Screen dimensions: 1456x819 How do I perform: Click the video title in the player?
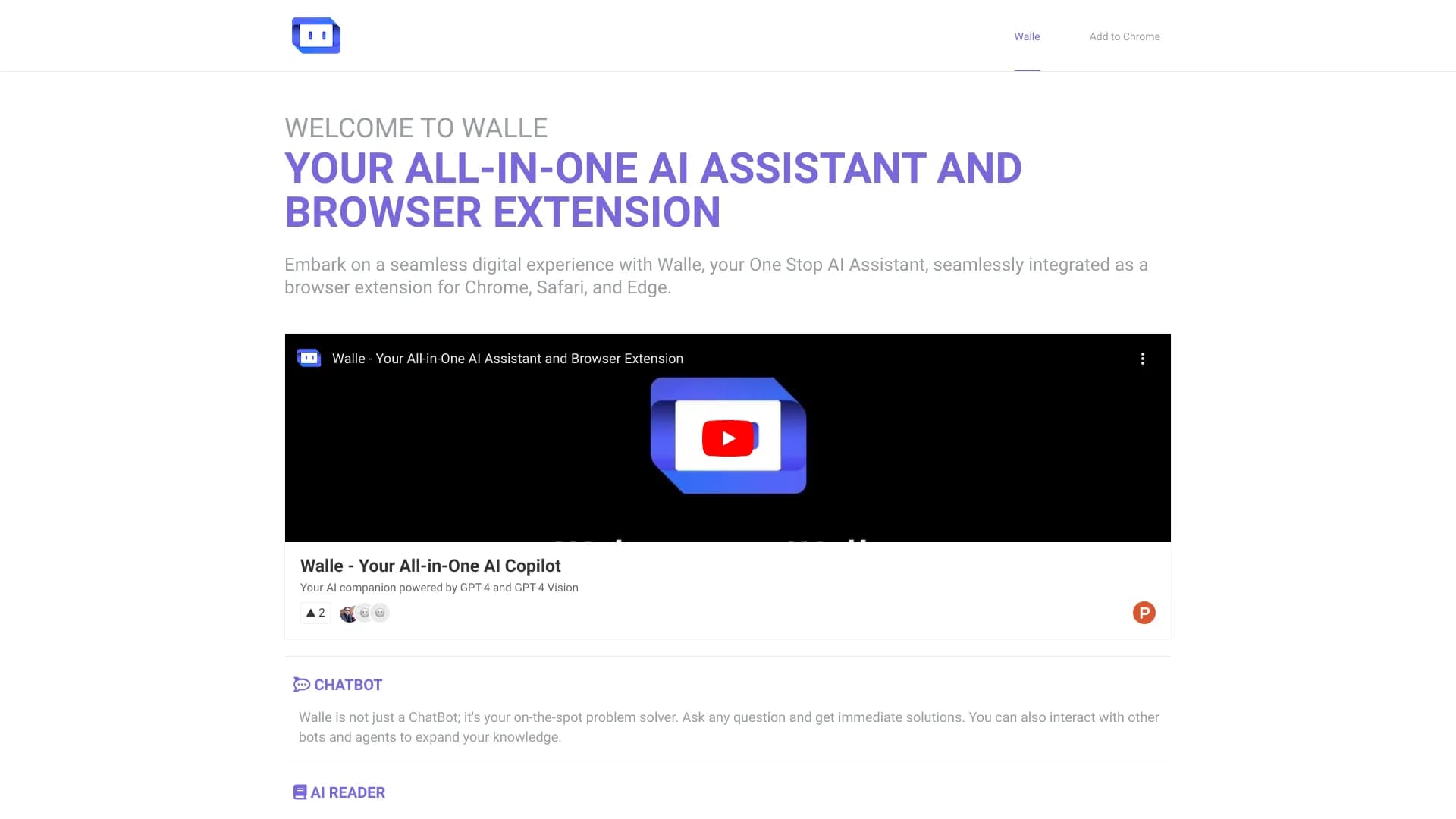coord(507,358)
